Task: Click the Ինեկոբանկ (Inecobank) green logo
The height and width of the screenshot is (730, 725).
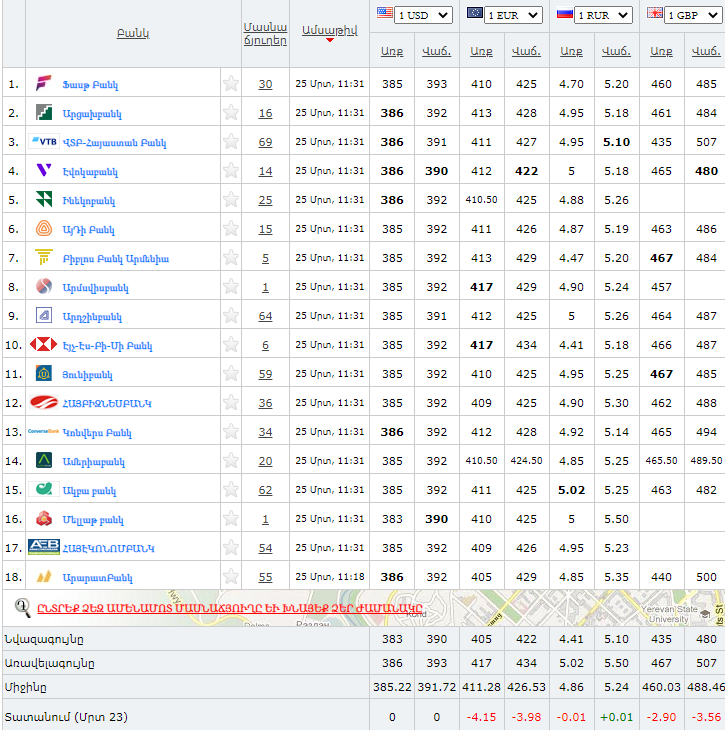Action: tap(44, 199)
